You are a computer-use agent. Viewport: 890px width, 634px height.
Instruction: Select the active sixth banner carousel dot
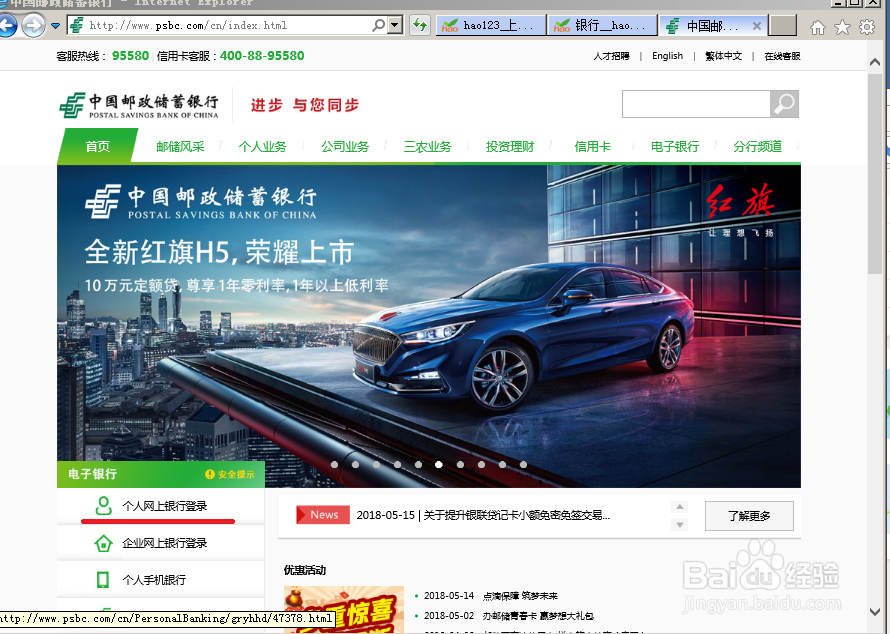(x=439, y=464)
